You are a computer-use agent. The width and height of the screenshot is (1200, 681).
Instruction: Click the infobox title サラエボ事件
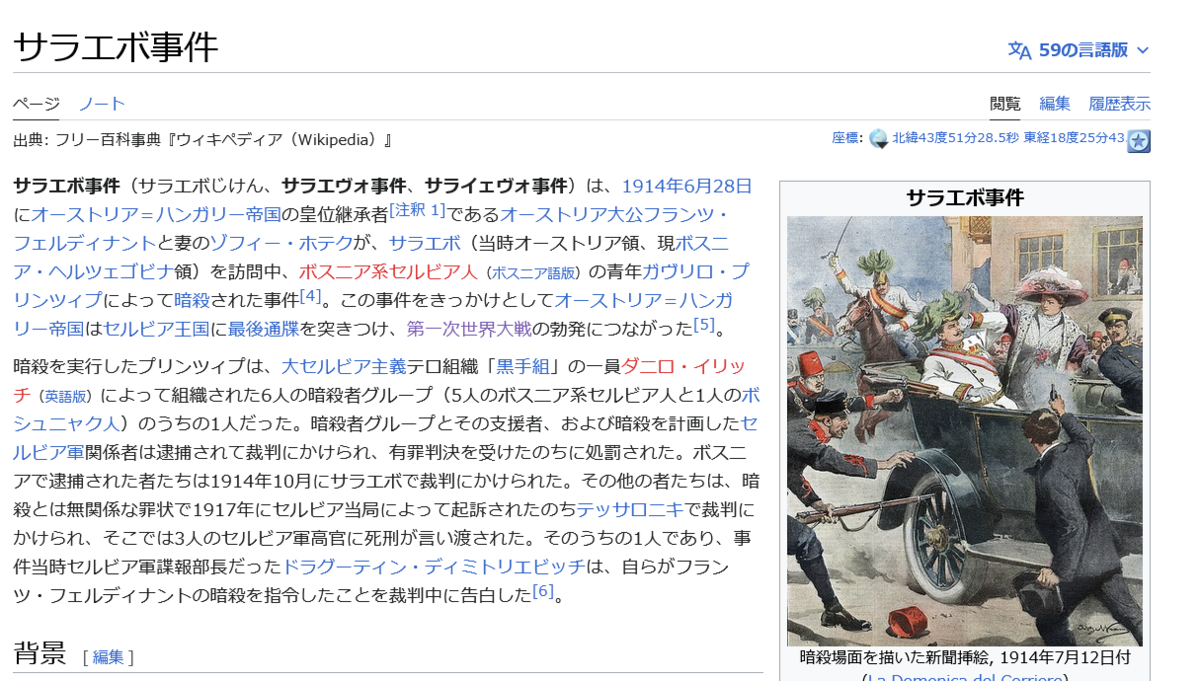pyautogui.click(x=965, y=197)
